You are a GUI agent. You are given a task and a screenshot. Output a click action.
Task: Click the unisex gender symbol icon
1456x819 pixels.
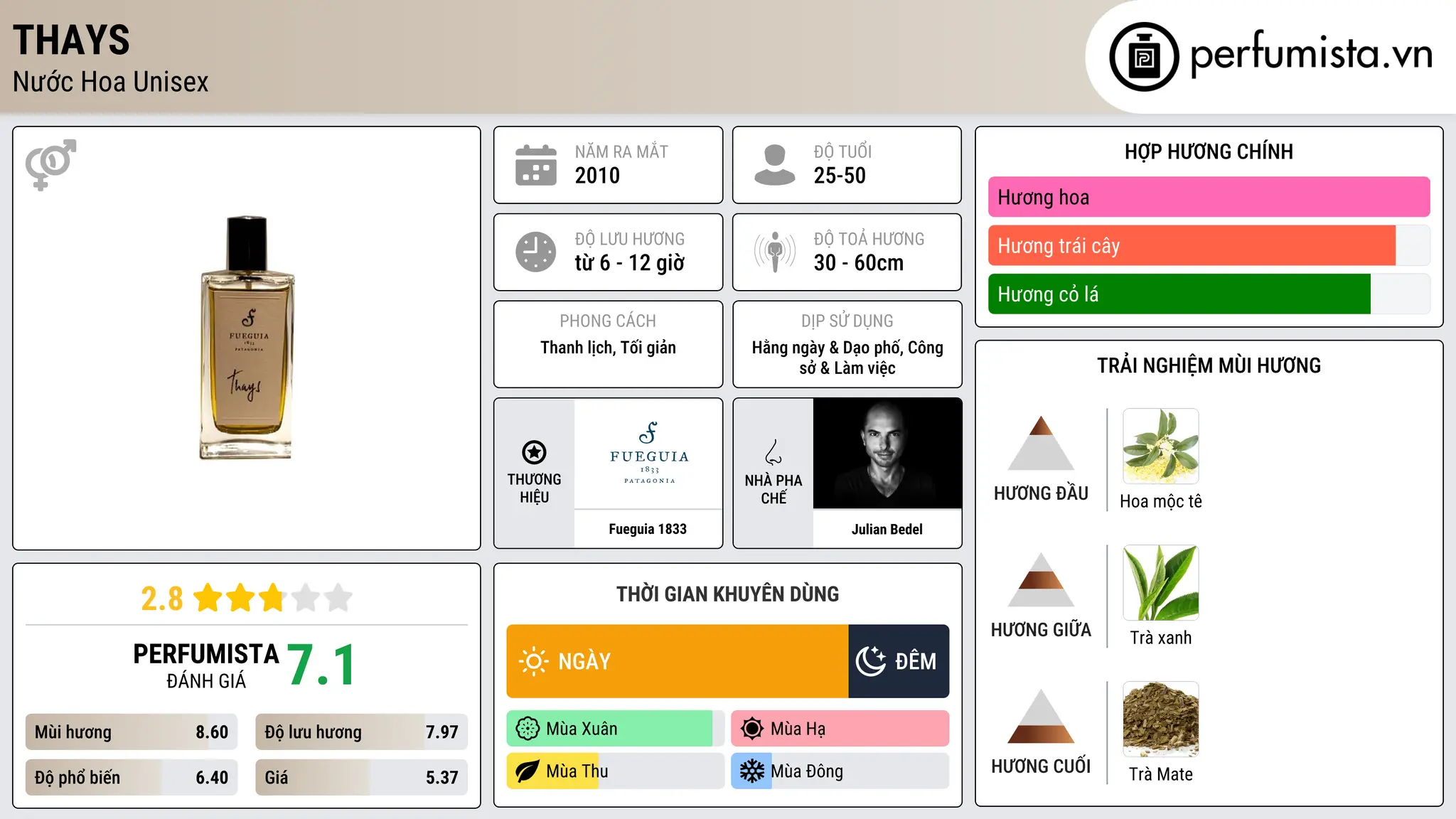[x=50, y=164]
